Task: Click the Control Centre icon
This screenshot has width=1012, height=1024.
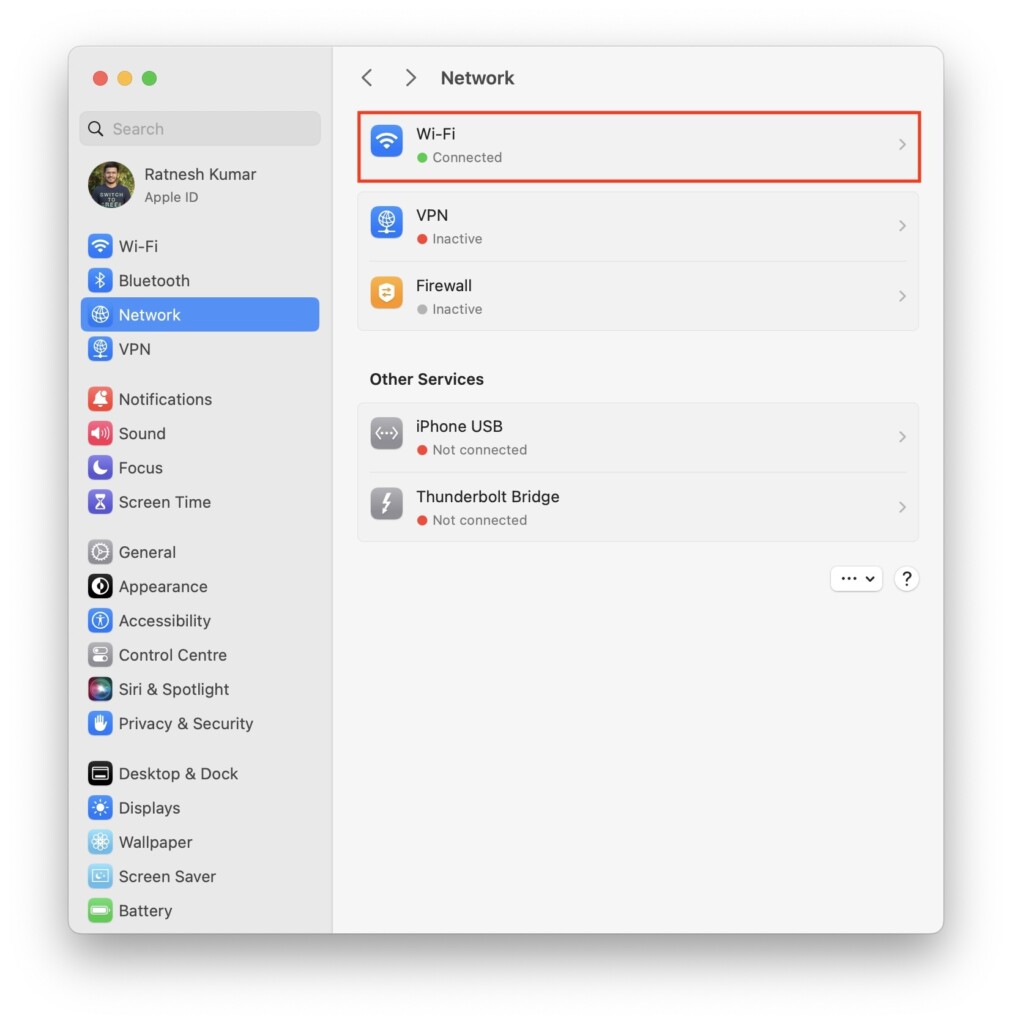Action: [100, 655]
